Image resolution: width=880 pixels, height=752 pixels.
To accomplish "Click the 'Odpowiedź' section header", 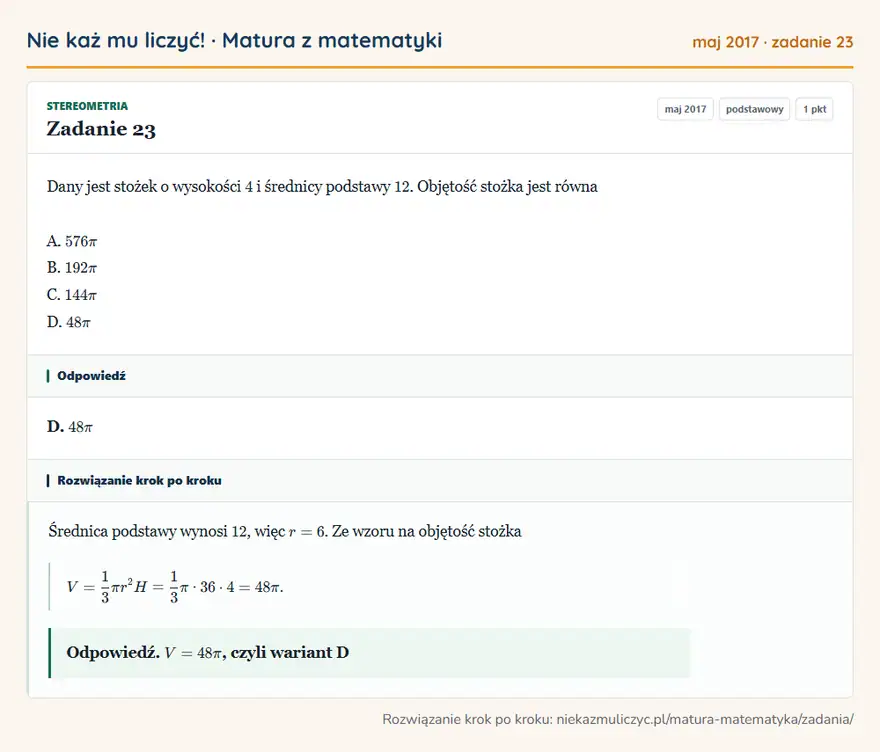I will click(440, 376).
